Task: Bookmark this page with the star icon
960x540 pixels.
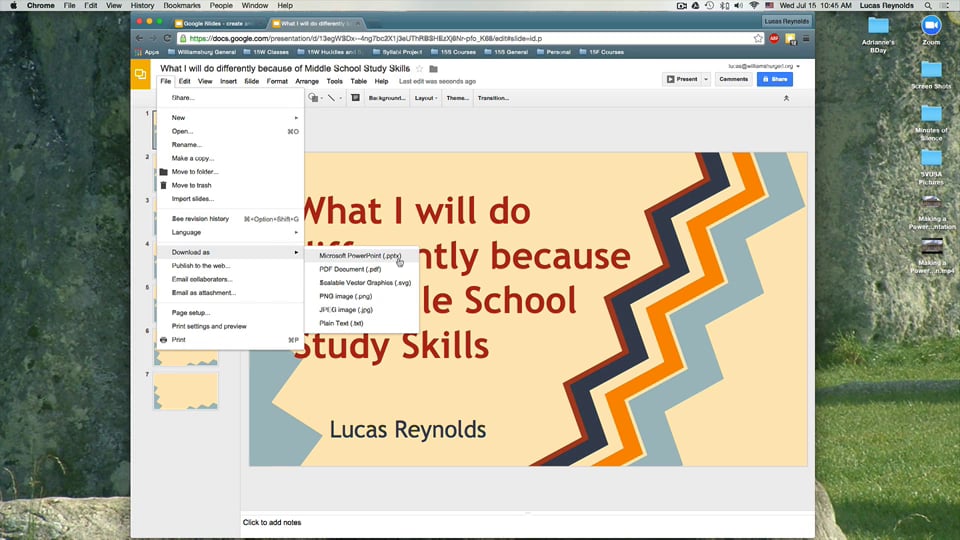Action: coord(758,38)
